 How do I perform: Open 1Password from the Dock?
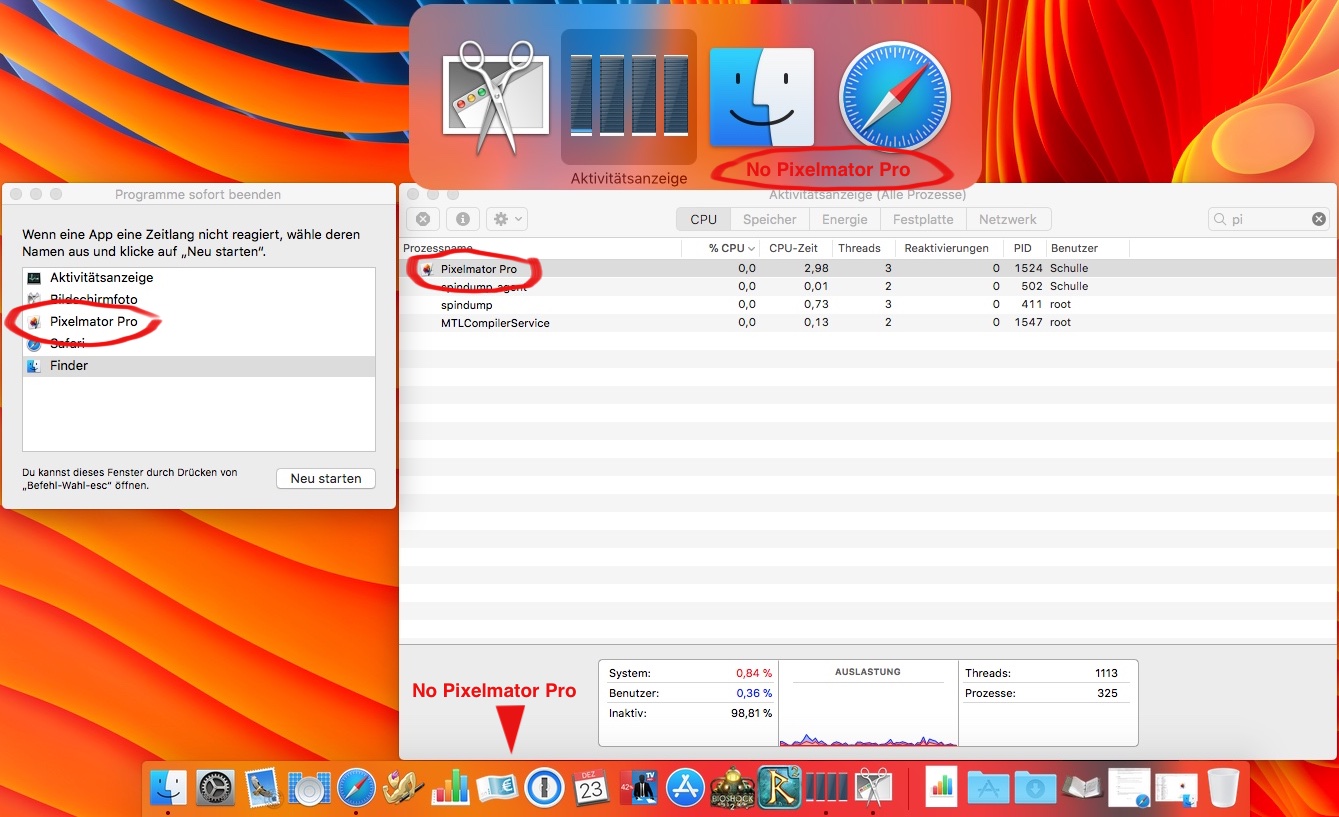pyautogui.click(x=544, y=788)
